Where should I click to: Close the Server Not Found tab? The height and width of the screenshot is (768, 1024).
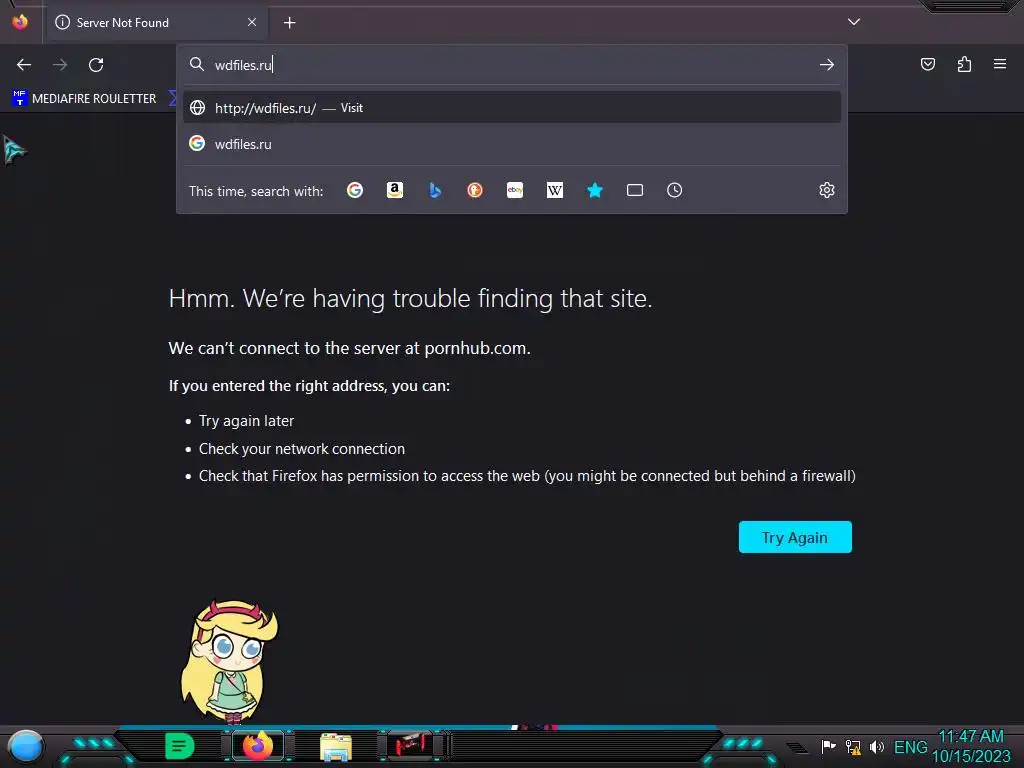tap(252, 22)
